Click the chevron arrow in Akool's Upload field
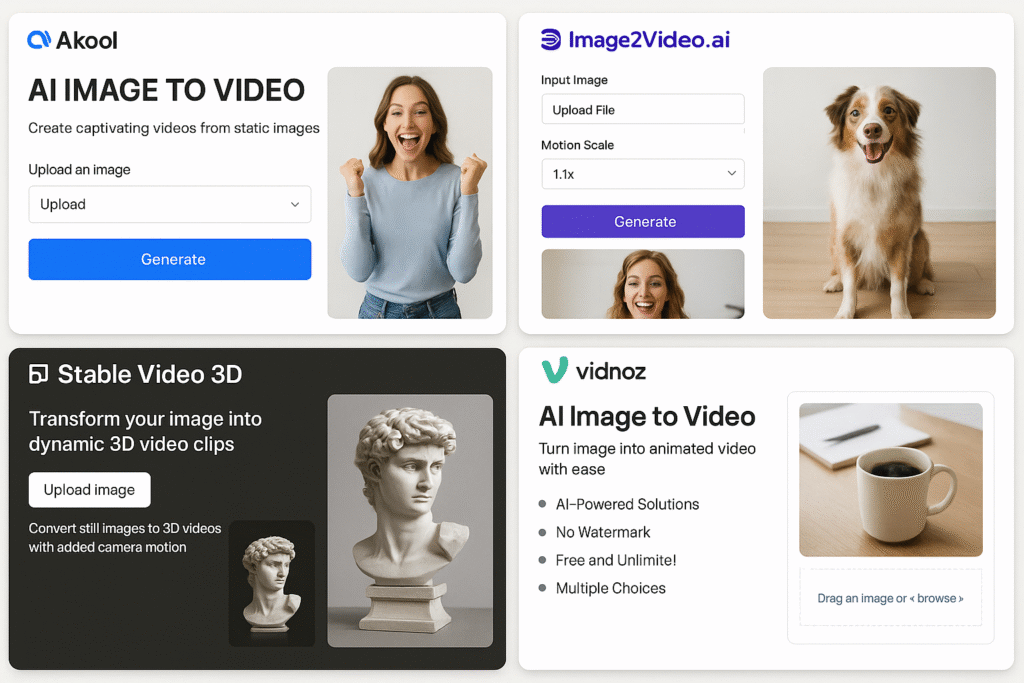 [295, 205]
